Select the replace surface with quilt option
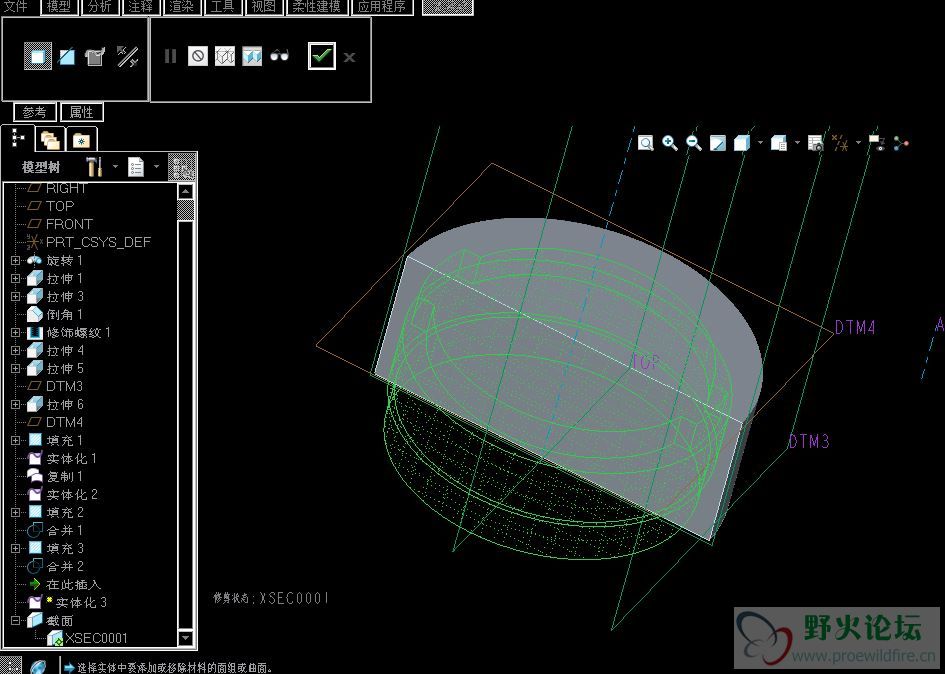This screenshot has width=945, height=674. pos(95,56)
